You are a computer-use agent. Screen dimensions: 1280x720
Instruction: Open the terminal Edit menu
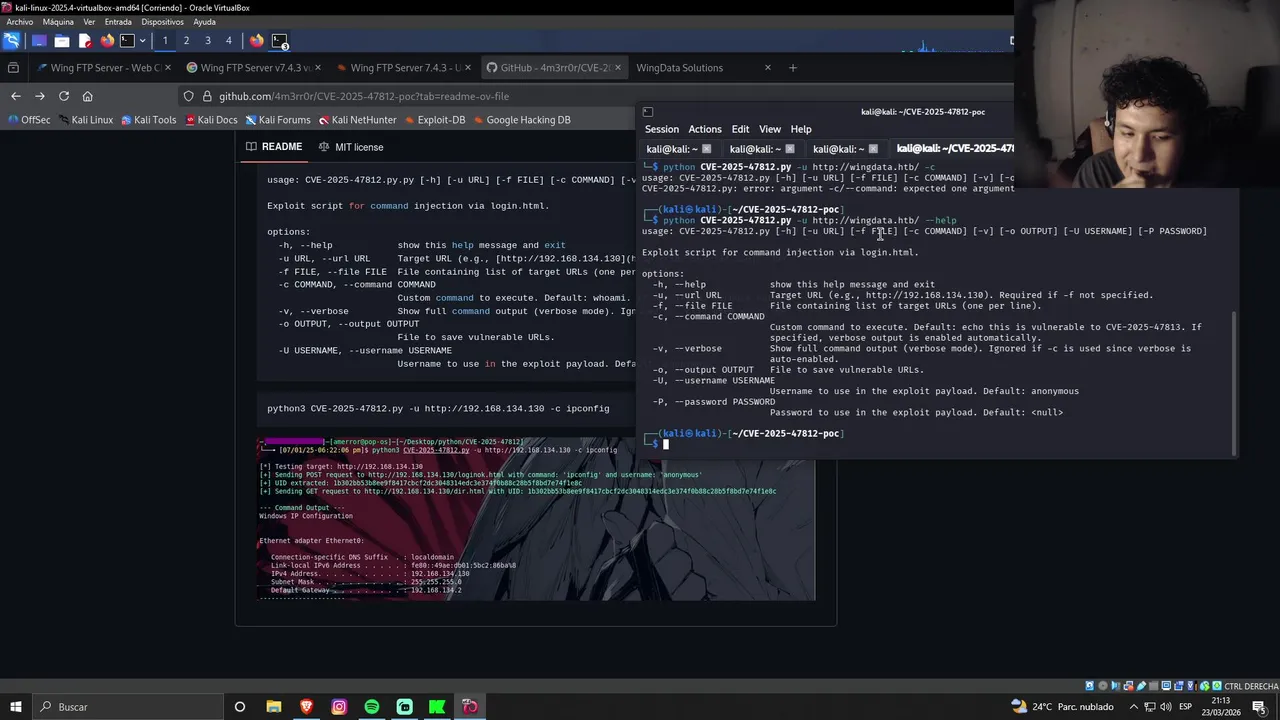pyautogui.click(x=740, y=129)
